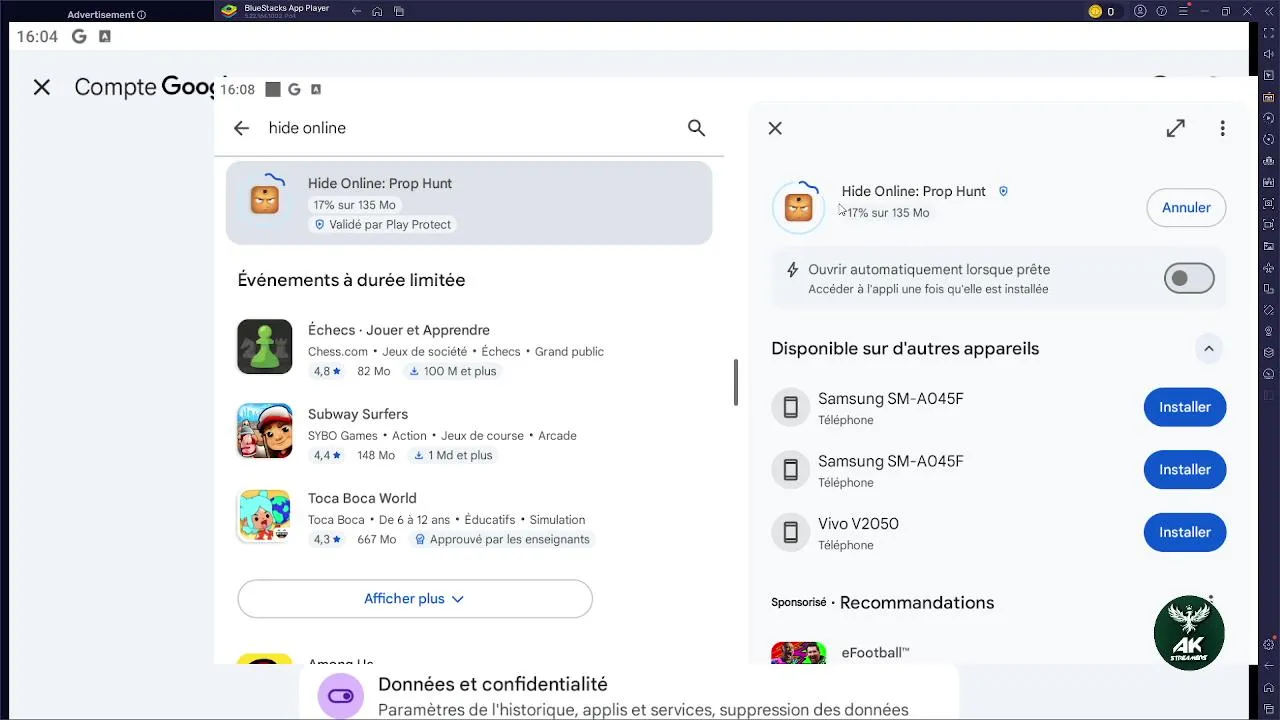Click search results scrollbar thumb
The width and height of the screenshot is (1280, 720).
tap(736, 382)
